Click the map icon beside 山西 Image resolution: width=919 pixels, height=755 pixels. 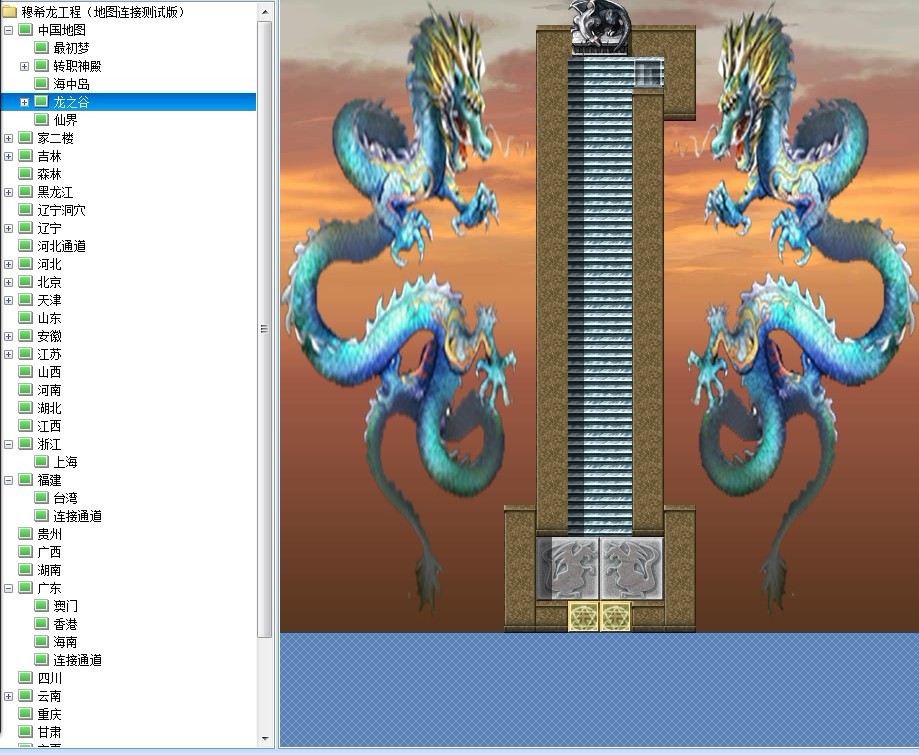[x=25, y=372]
